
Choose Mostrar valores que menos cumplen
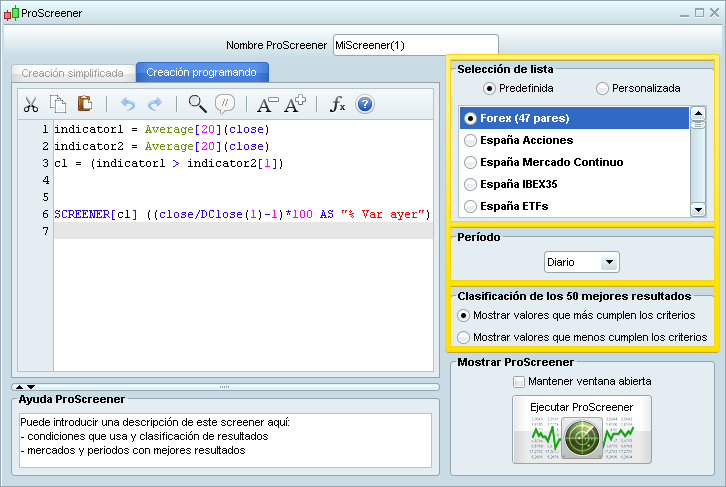coord(463,337)
